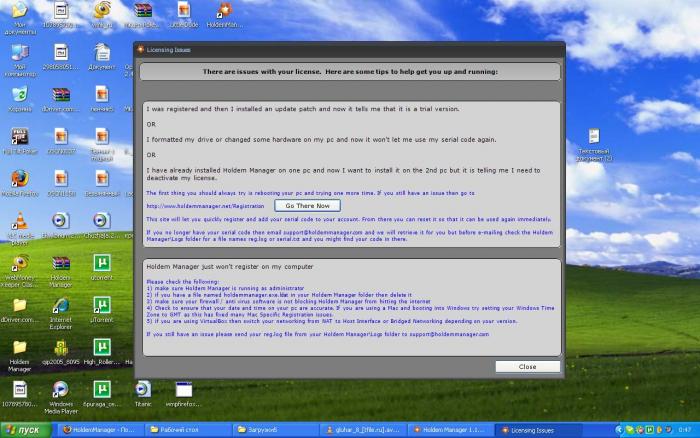The height and width of the screenshot is (438, 700).
Task: Select the Windows Media Player shortcut
Action: (x=61, y=397)
